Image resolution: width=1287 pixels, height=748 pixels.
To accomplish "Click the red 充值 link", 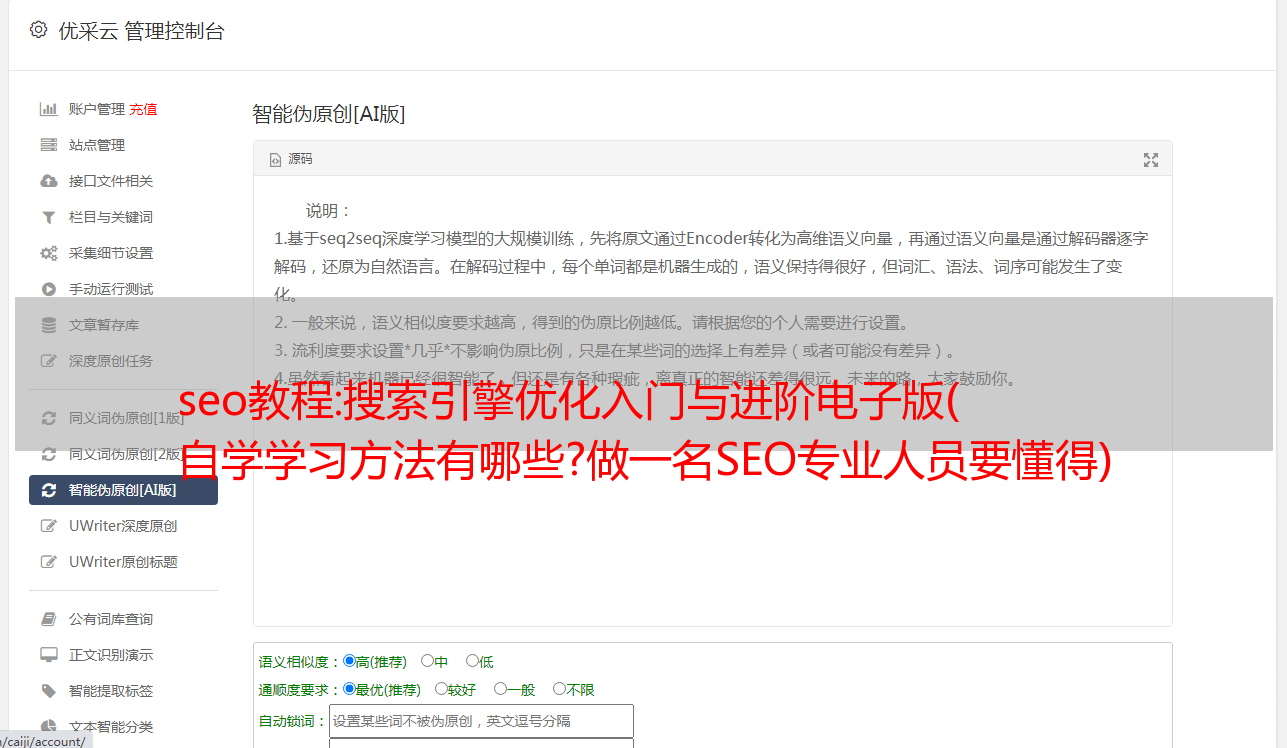I will 143,109.
